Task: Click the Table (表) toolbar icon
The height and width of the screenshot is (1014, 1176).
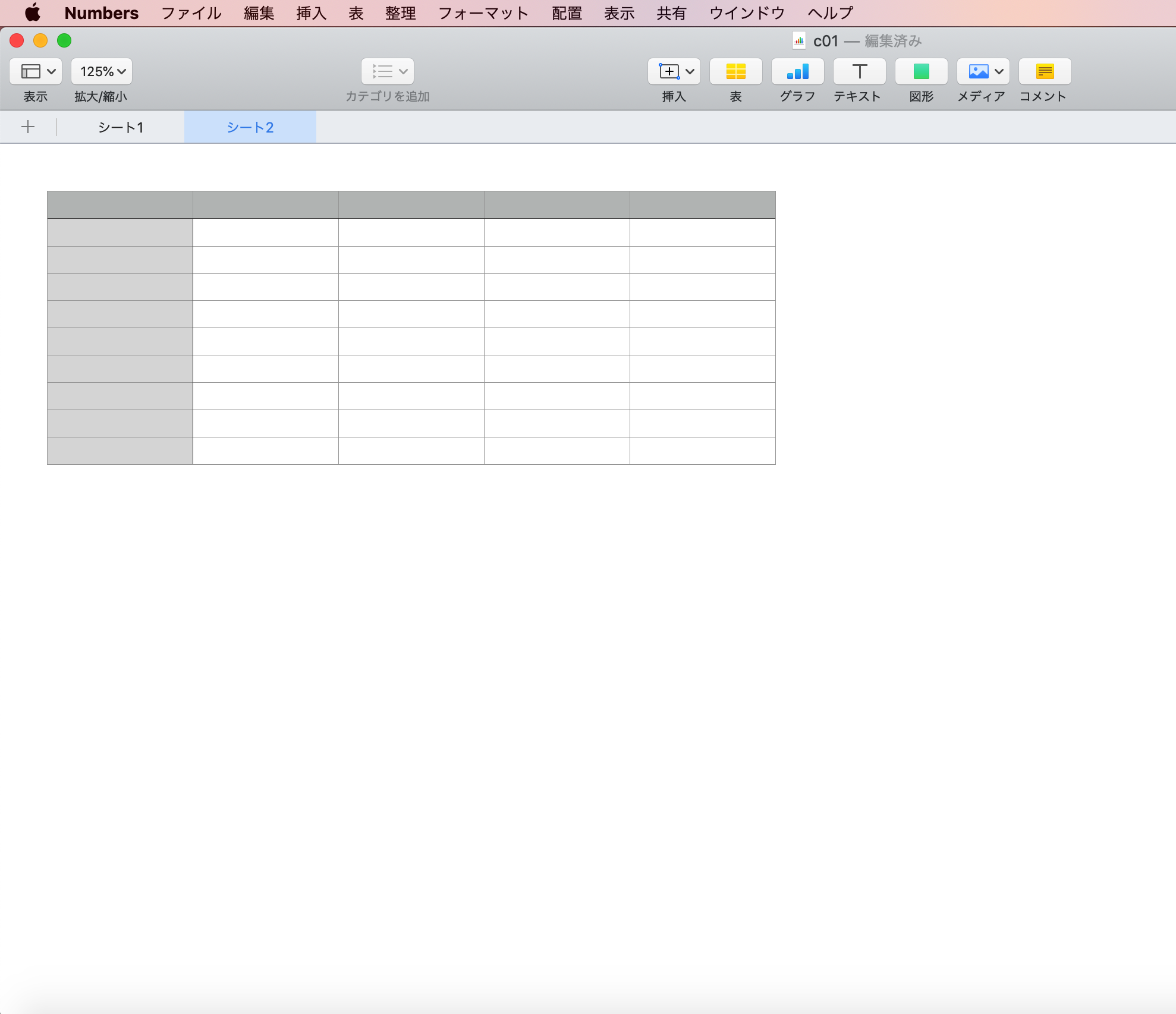Action: point(735,71)
